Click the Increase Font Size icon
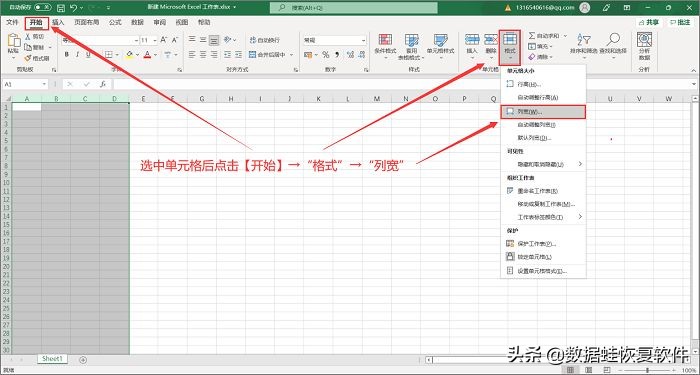Image resolution: width=700 pixels, height=375 pixels. click(164, 40)
